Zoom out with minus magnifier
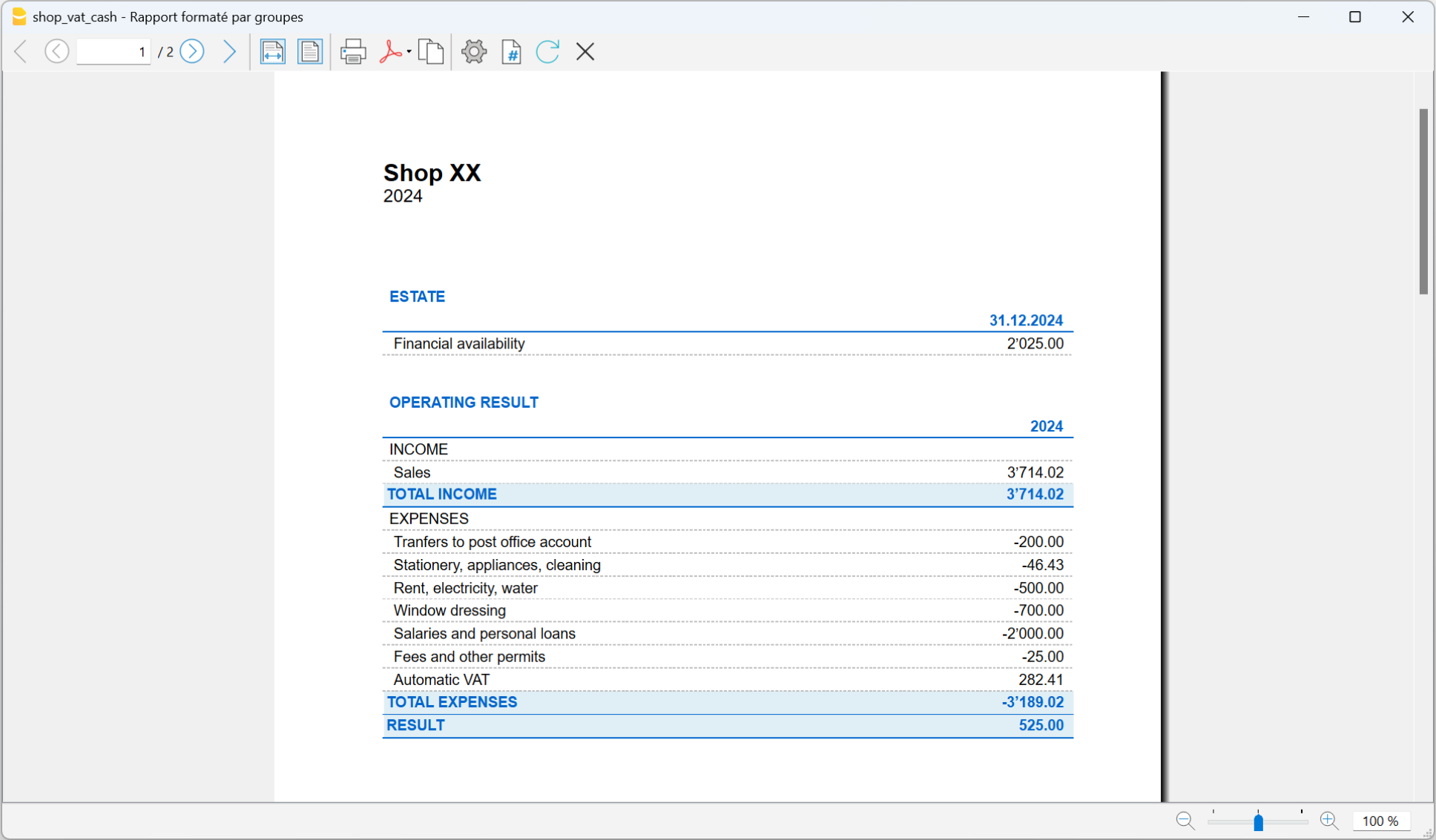This screenshot has width=1436, height=840. click(1185, 821)
